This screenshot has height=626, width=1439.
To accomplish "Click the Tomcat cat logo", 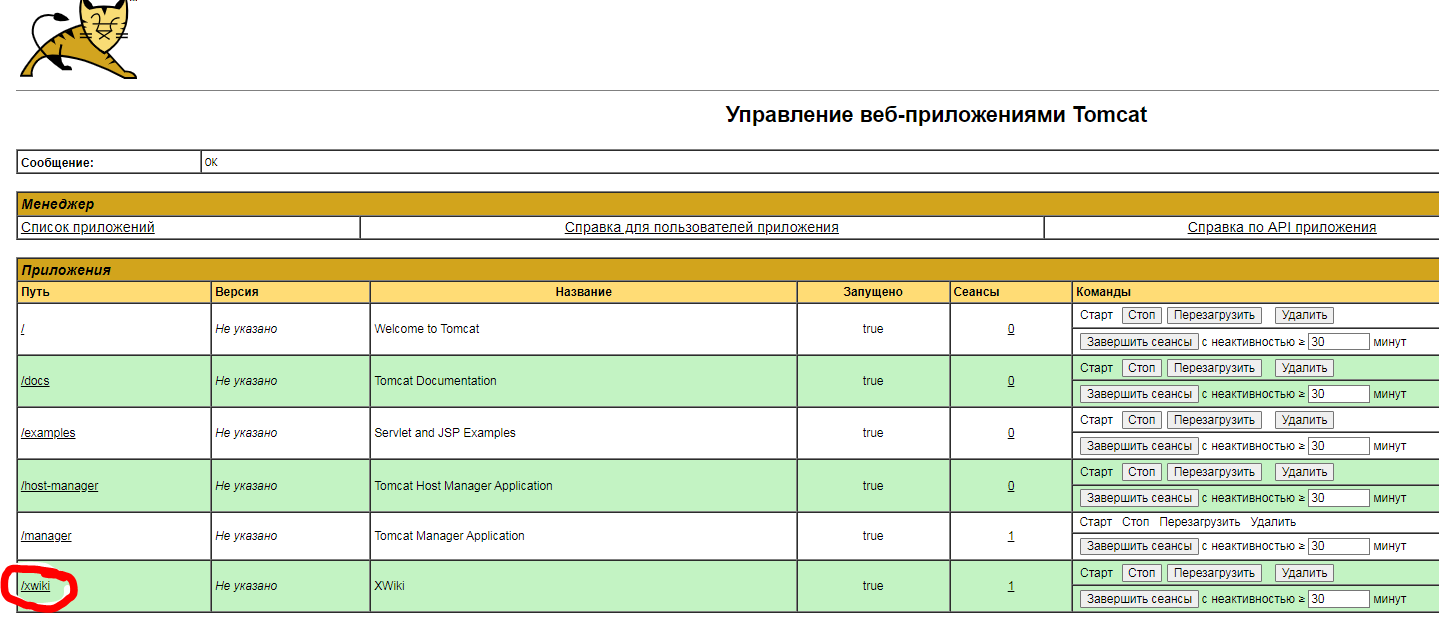I will pyautogui.click(x=77, y=40).
